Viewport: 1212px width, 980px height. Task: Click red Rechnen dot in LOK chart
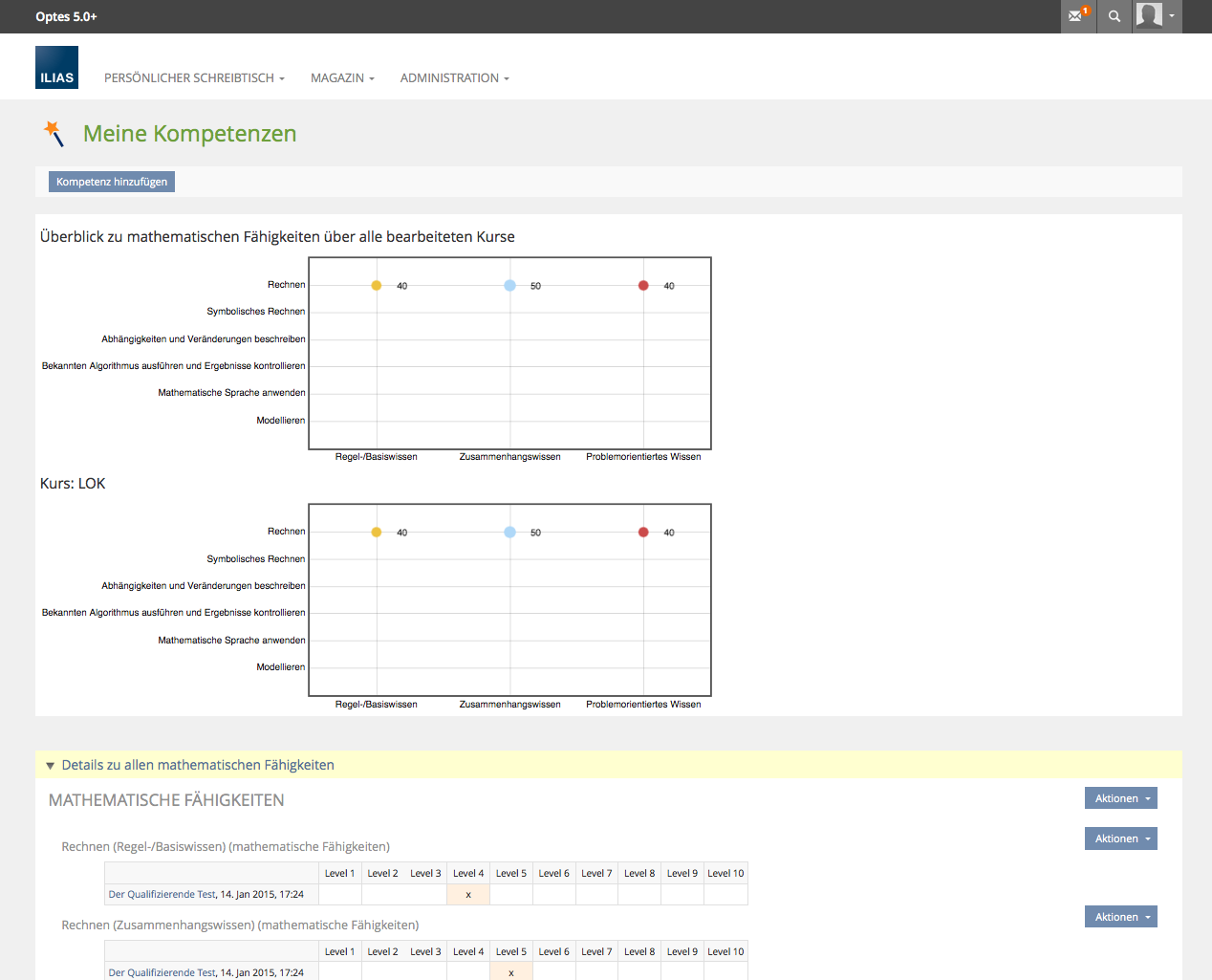tap(643, 533)
